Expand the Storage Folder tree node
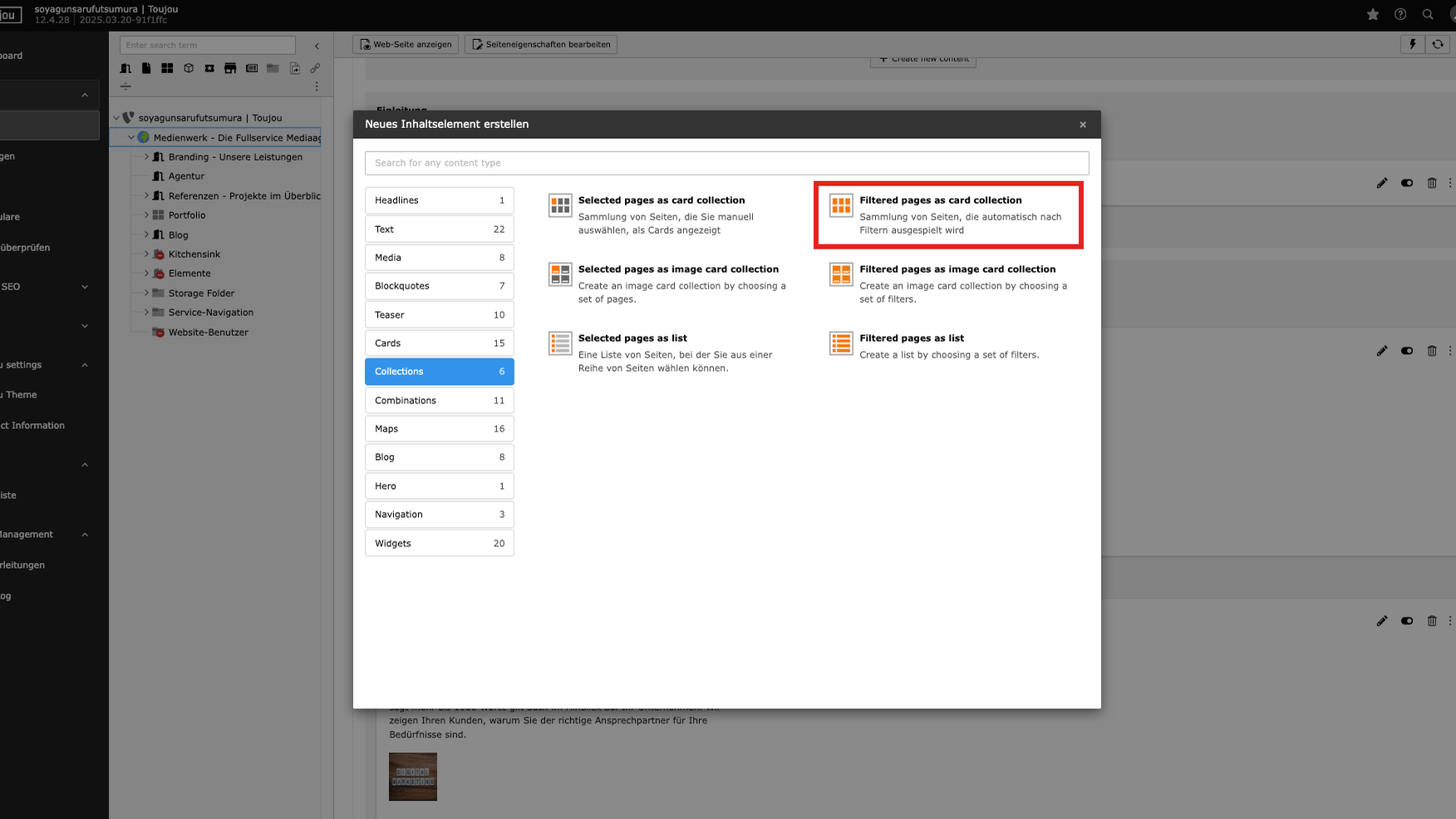The height and width of the screenshot is (819, 1456). 146,293
